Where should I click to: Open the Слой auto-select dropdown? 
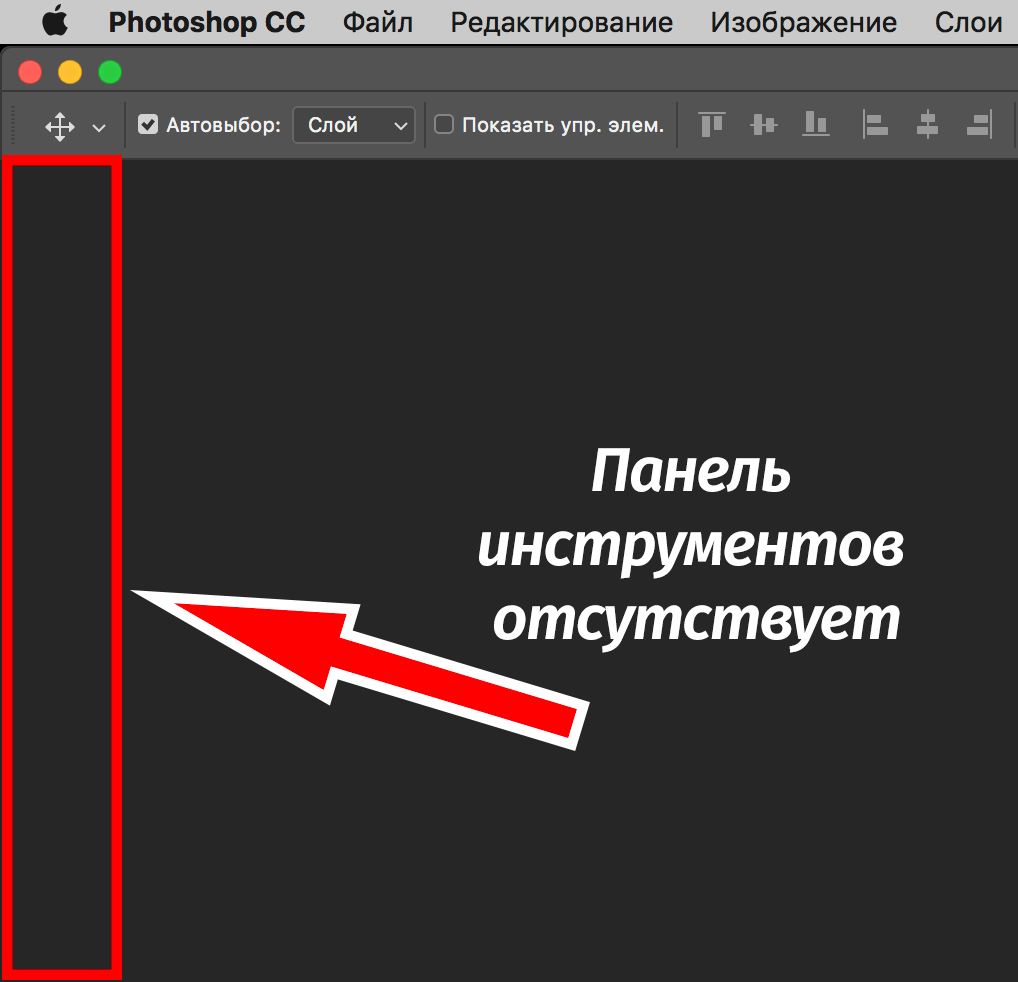354,125
